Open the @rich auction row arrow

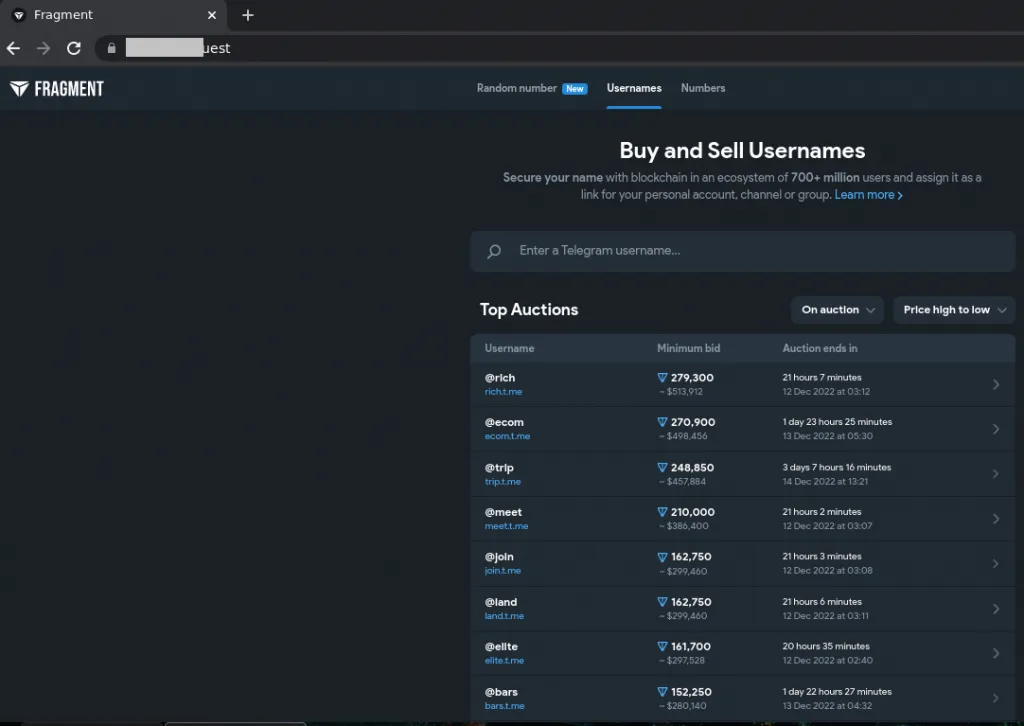tap(995, 384)
